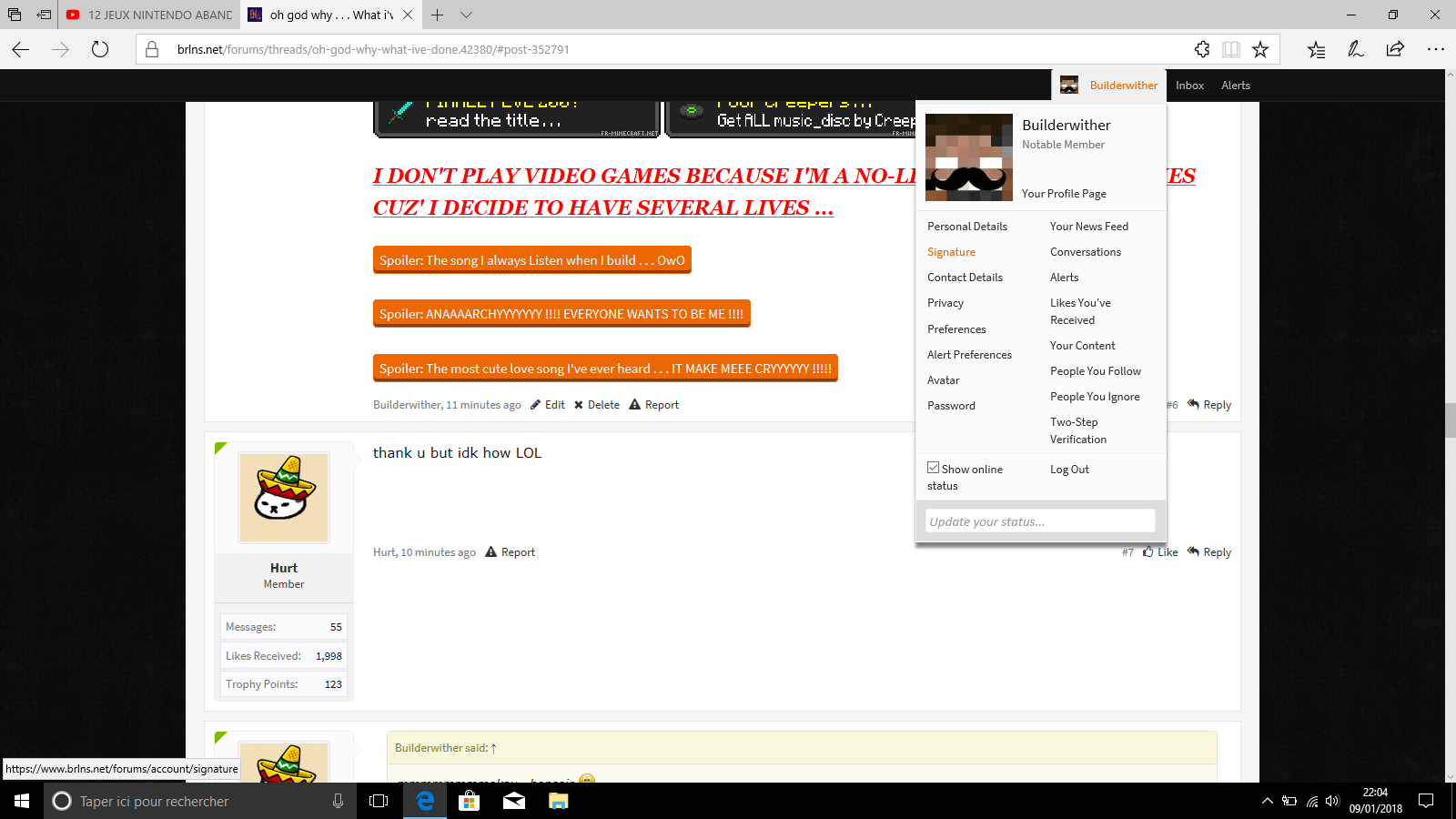1456x819 pixels.
Task: Open Signature in account menu
Action: [951, 252]
